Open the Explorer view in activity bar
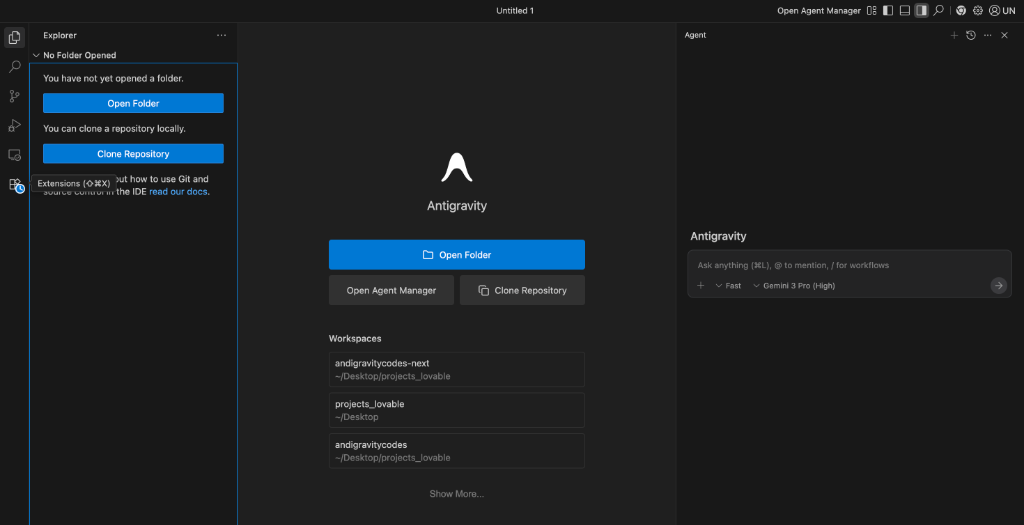The width and height of the screenshot is (1024, 525). coord(14,38)
